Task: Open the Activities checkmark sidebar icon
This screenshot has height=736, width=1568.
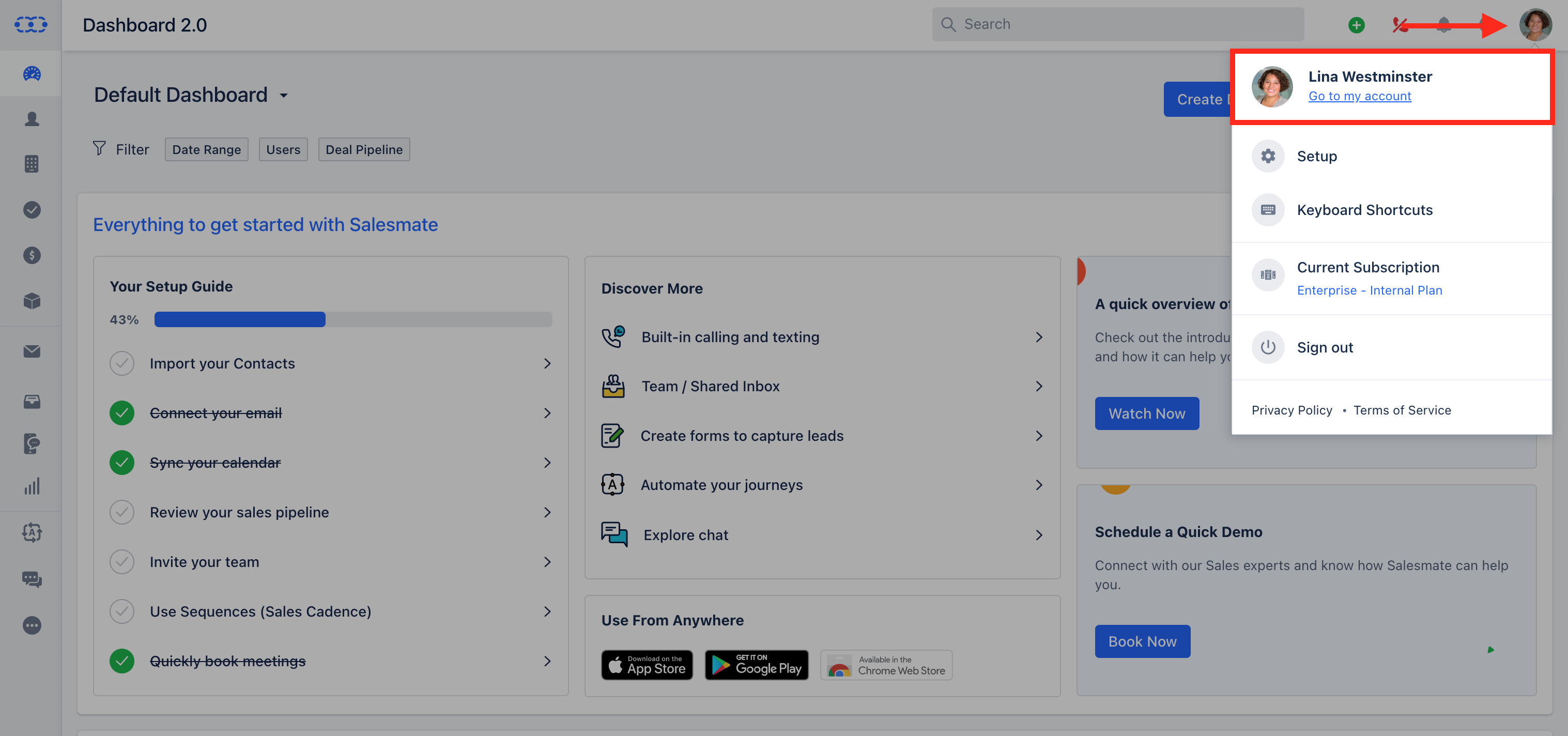Action: tap(32, 209)
